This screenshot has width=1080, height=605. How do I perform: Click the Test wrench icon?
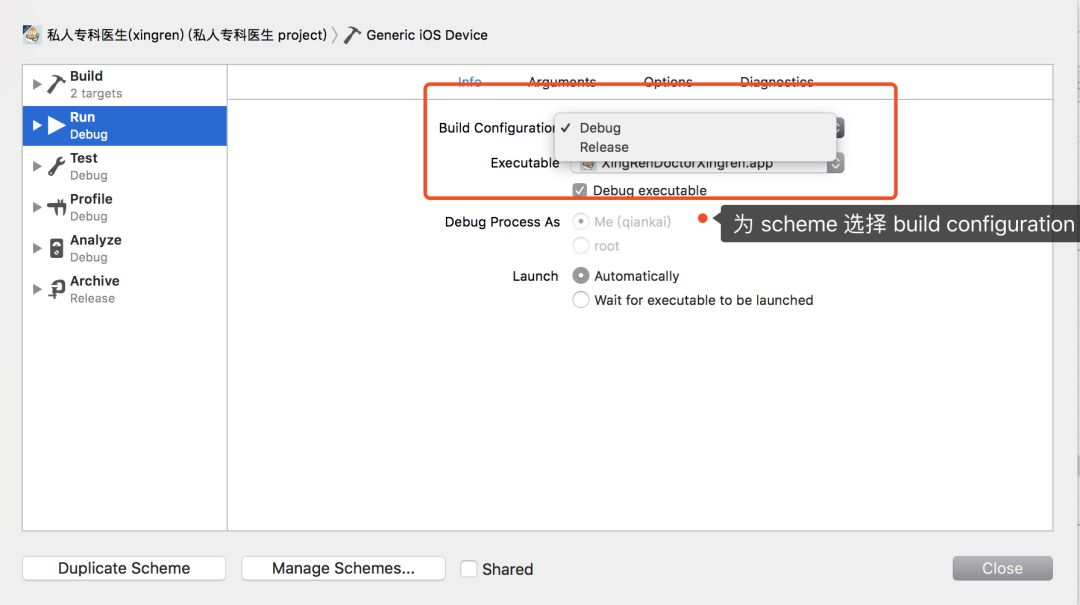coord(56,166)
